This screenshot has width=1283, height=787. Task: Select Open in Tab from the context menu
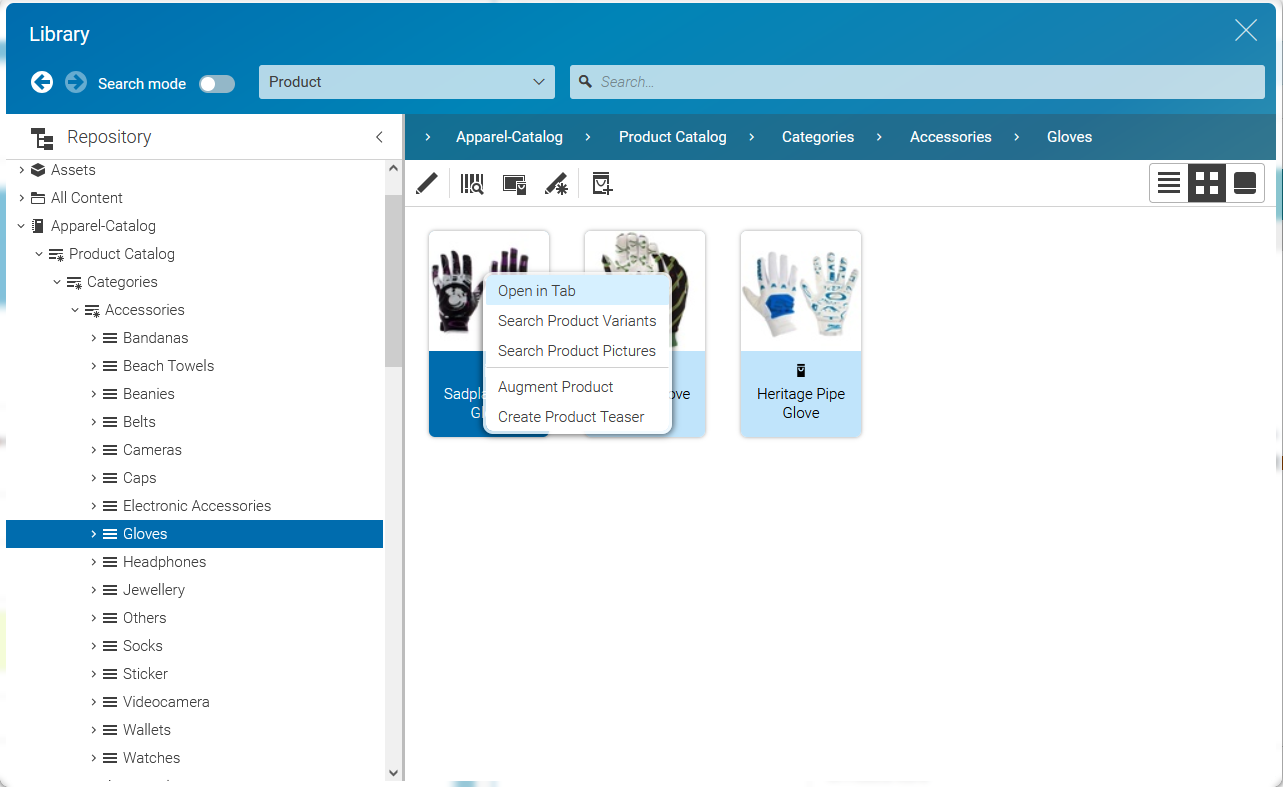click(537, 290)
